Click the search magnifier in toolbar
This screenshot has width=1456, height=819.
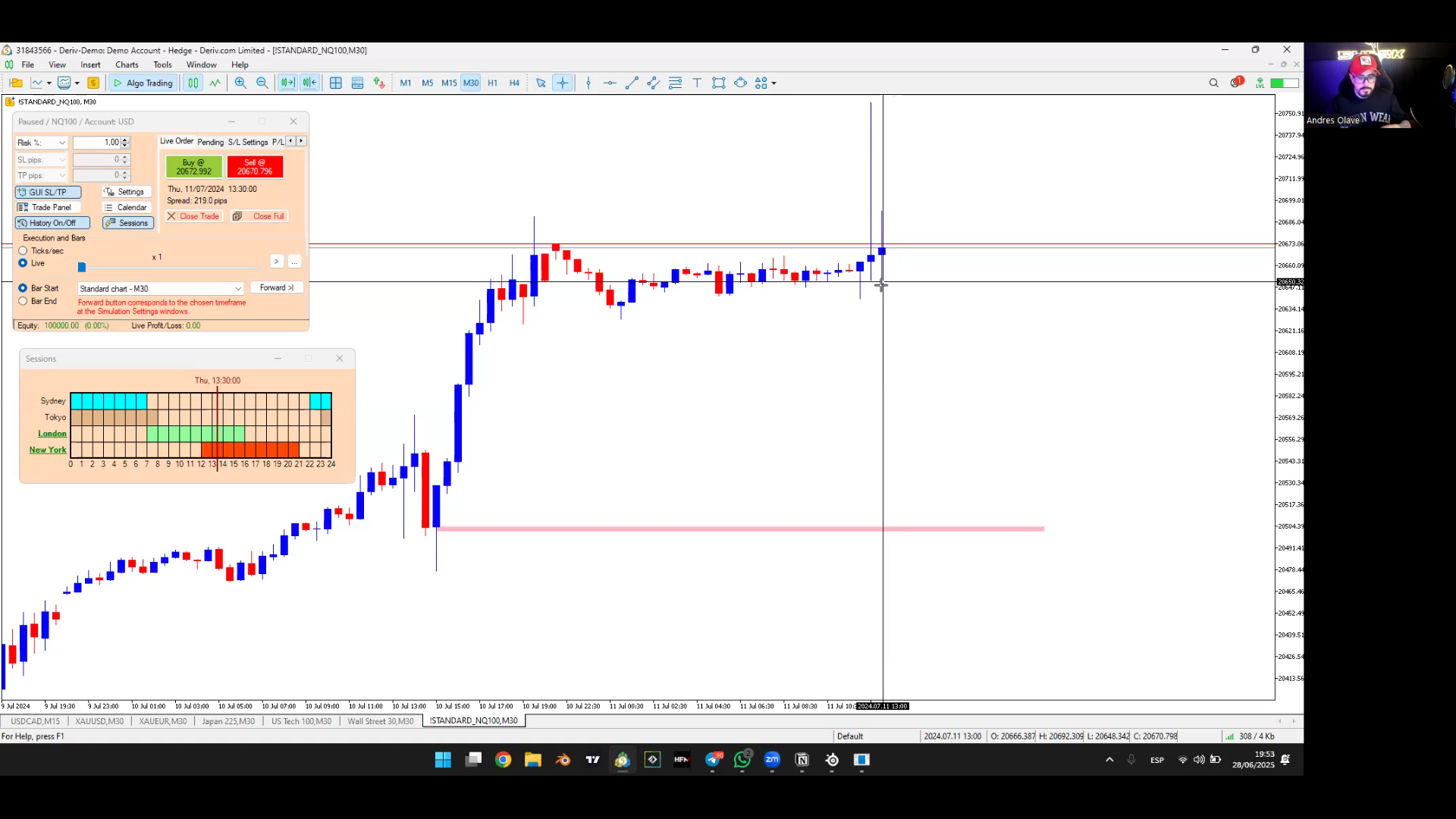1213,83
